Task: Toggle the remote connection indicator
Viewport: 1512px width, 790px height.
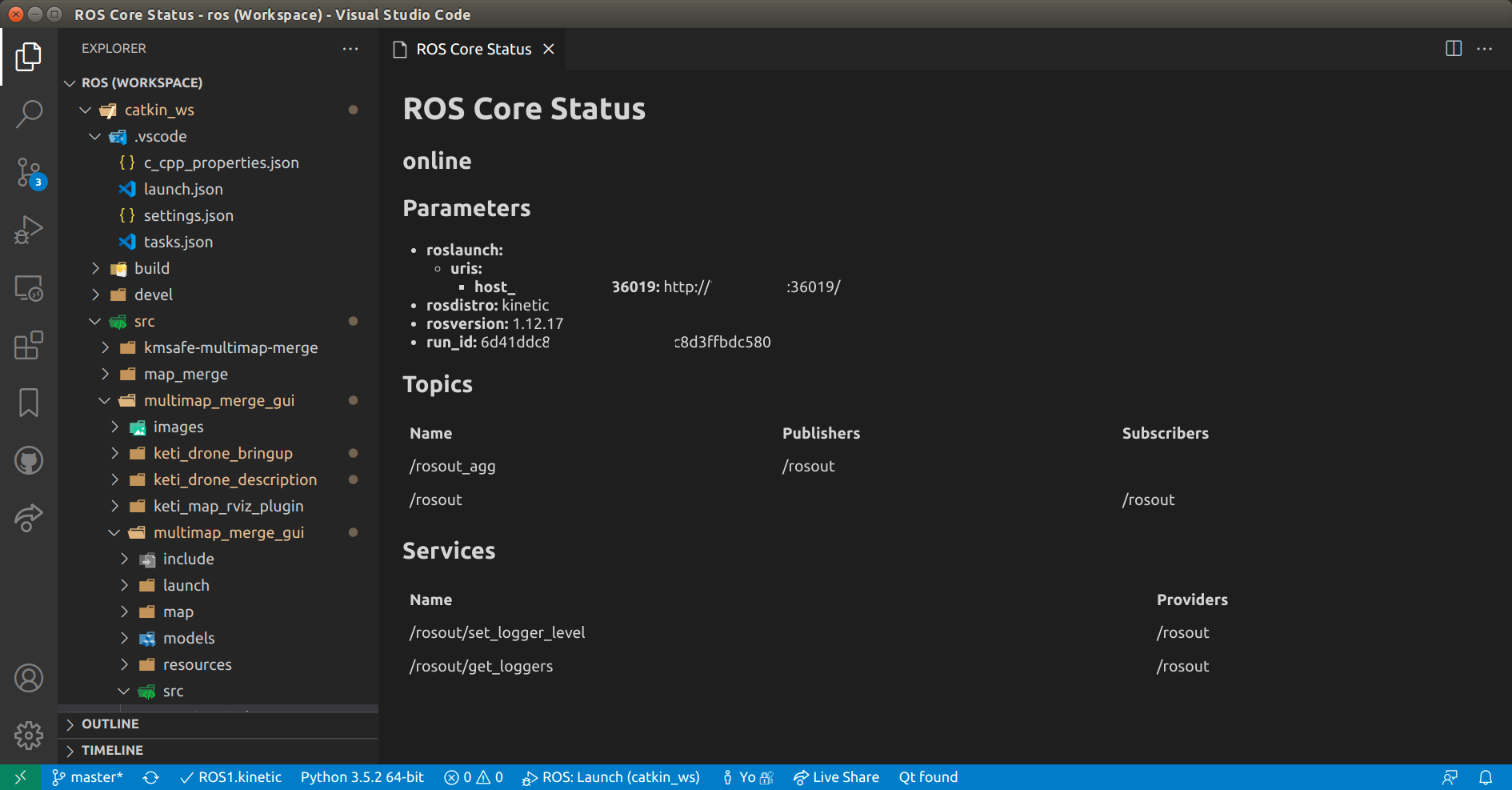Action: pyautogui.click(x=20, y=776)
